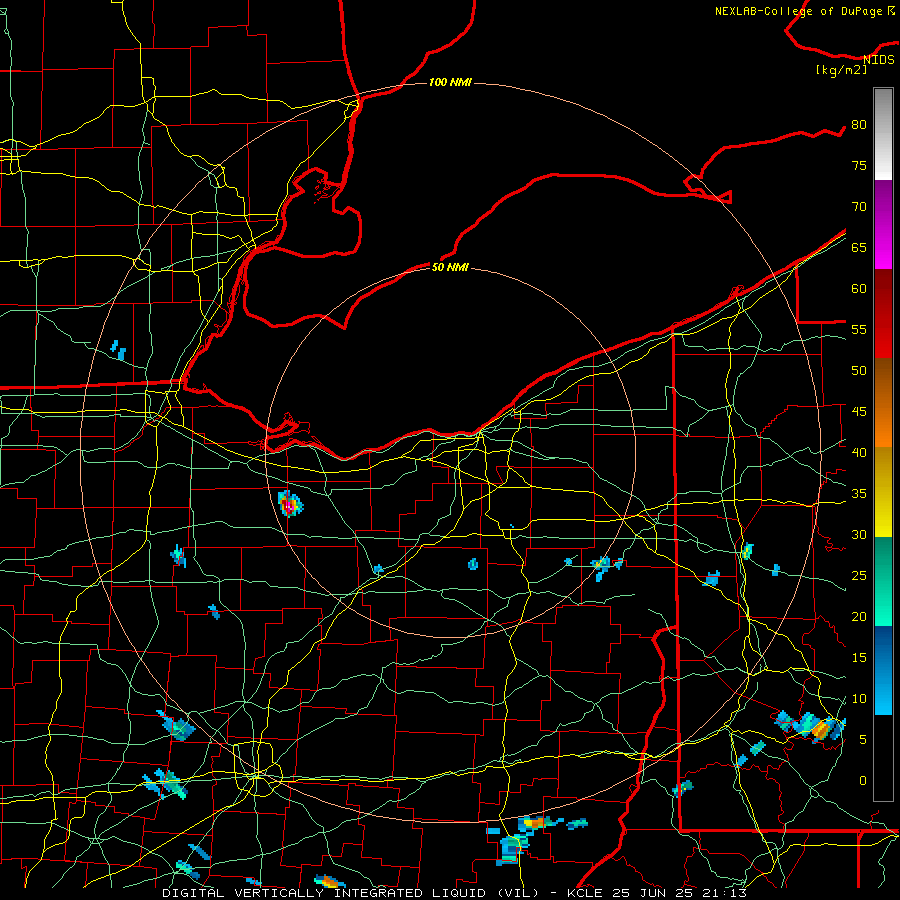Click the NIDS label
The width and height of the screenshot is (900, 900).
coord(879,60)
